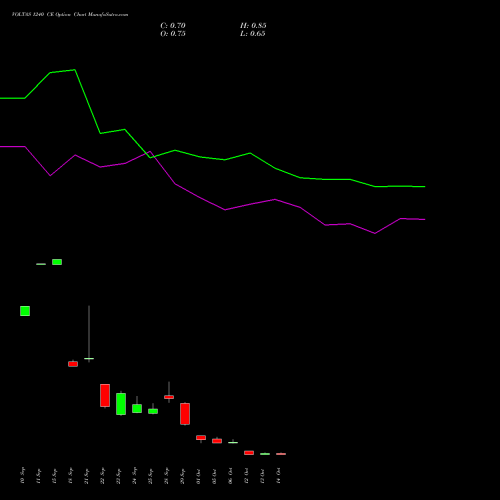Click the green candle above 10 Sep
Image resolution: width=500 pixels, height=500 pixels.
coord(25,311)
